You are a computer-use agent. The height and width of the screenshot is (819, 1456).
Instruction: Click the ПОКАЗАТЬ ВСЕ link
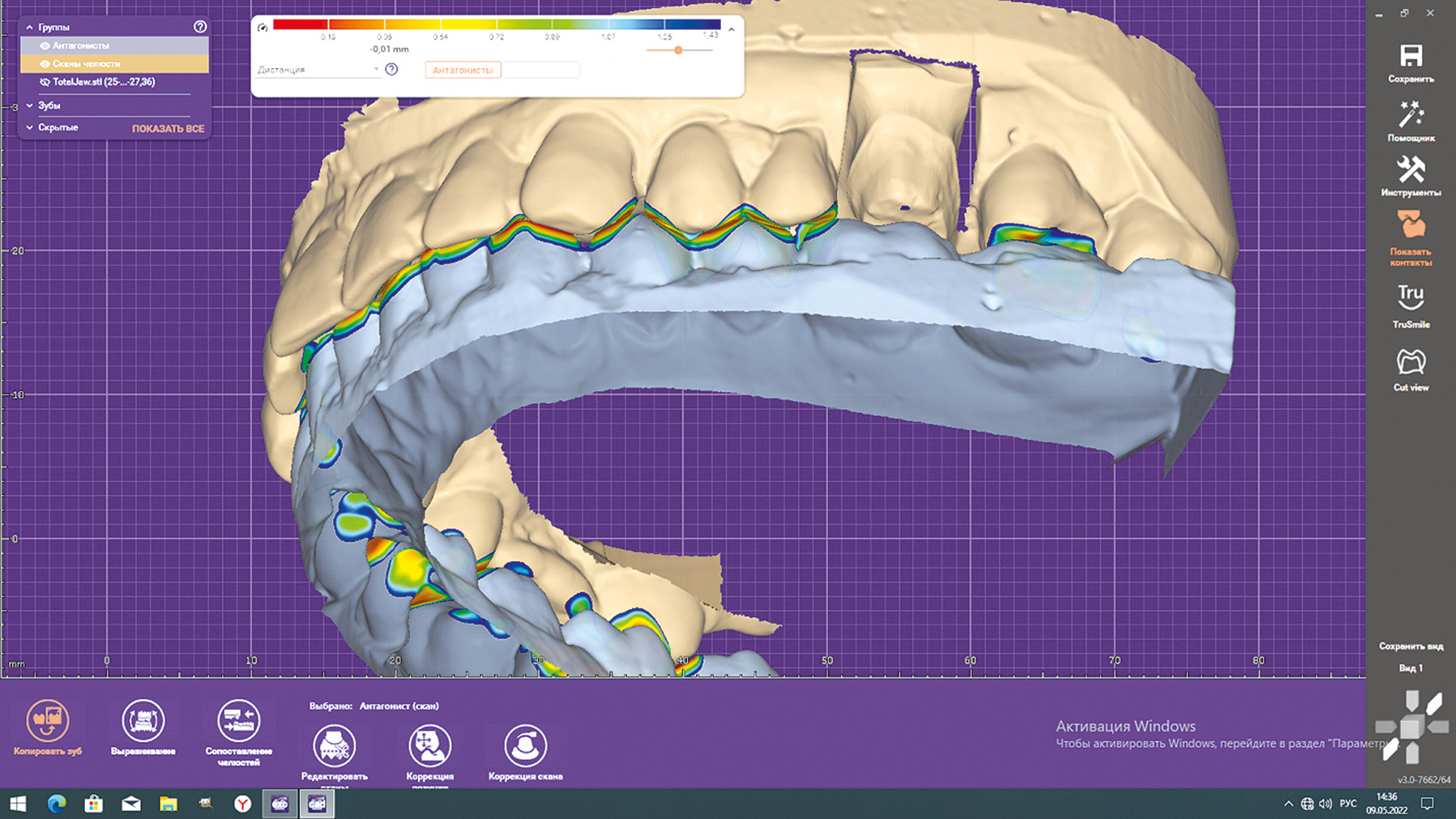click(x=168, y=129)
